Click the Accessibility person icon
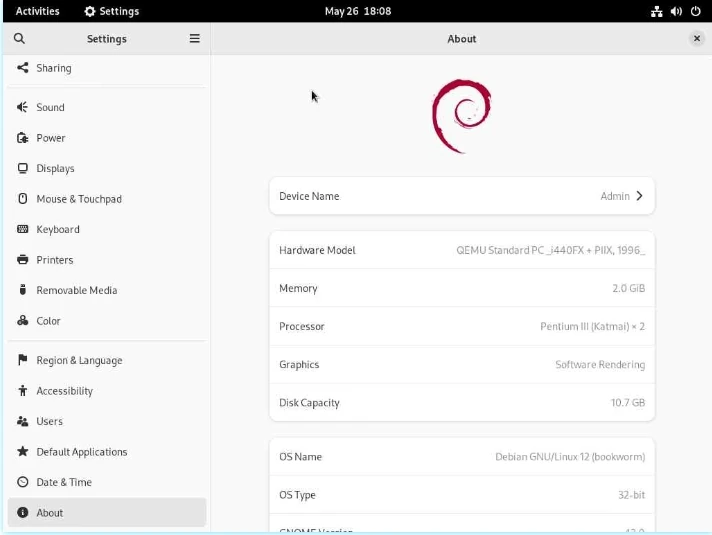Screen dimensions: 712x535 pos(23,391)
